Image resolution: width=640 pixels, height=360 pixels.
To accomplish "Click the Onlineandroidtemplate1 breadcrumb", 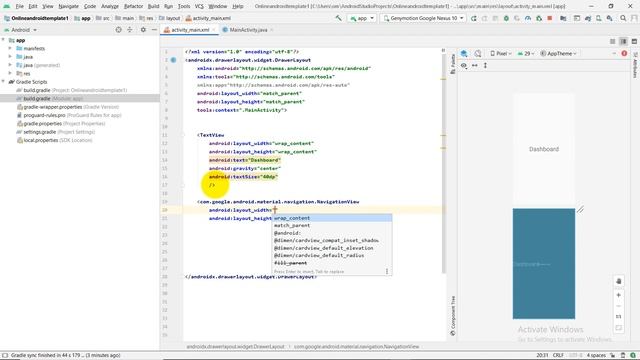I will point(36,18).
